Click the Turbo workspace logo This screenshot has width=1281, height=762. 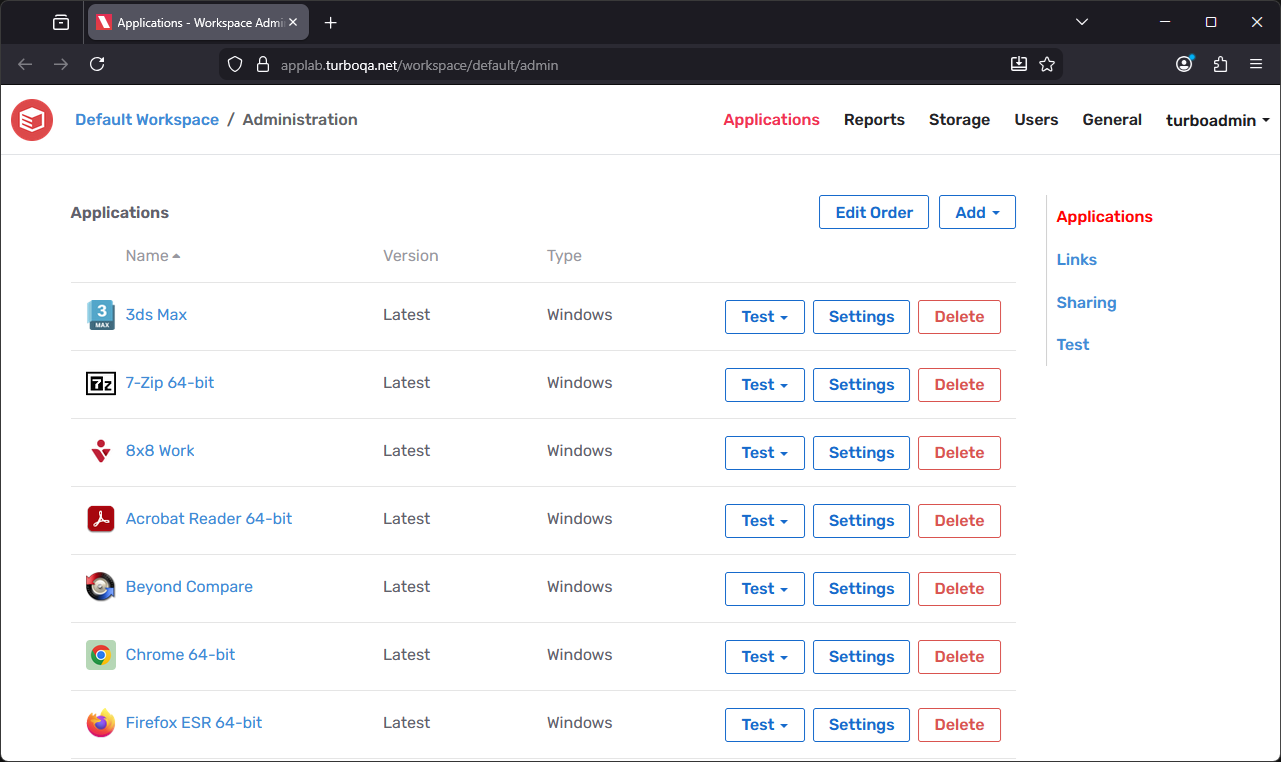pyautogui.click(x=31, y=119)
